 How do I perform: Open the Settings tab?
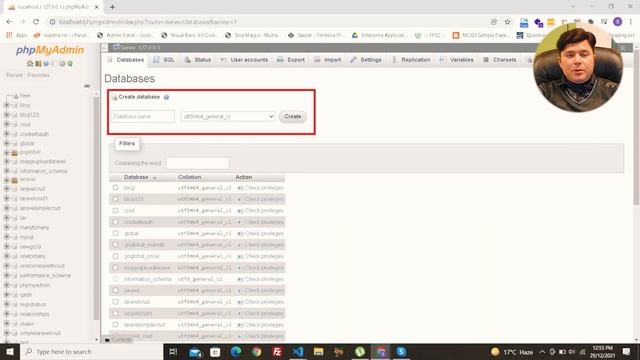[366, 60]
